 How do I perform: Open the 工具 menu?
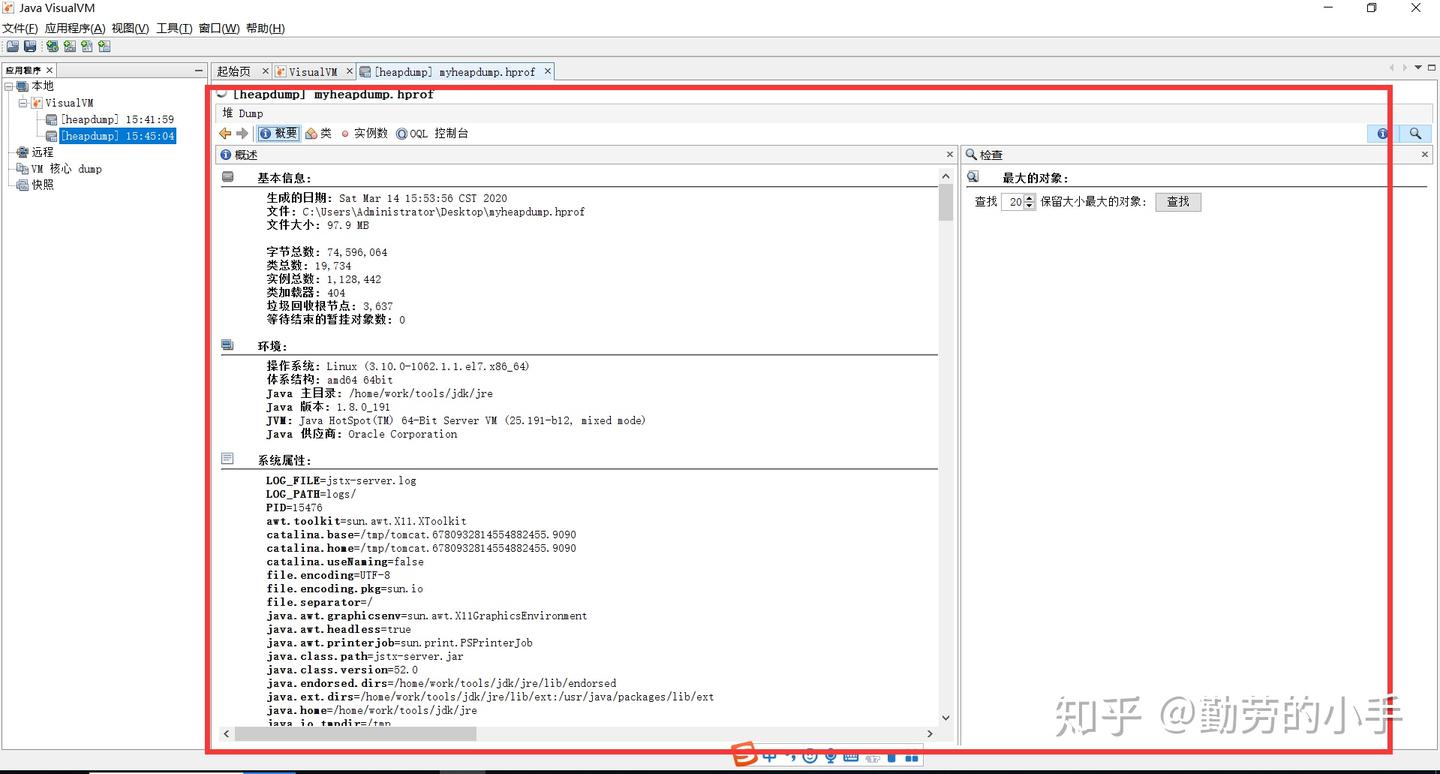pyautogui.click(x=174, y=28)
